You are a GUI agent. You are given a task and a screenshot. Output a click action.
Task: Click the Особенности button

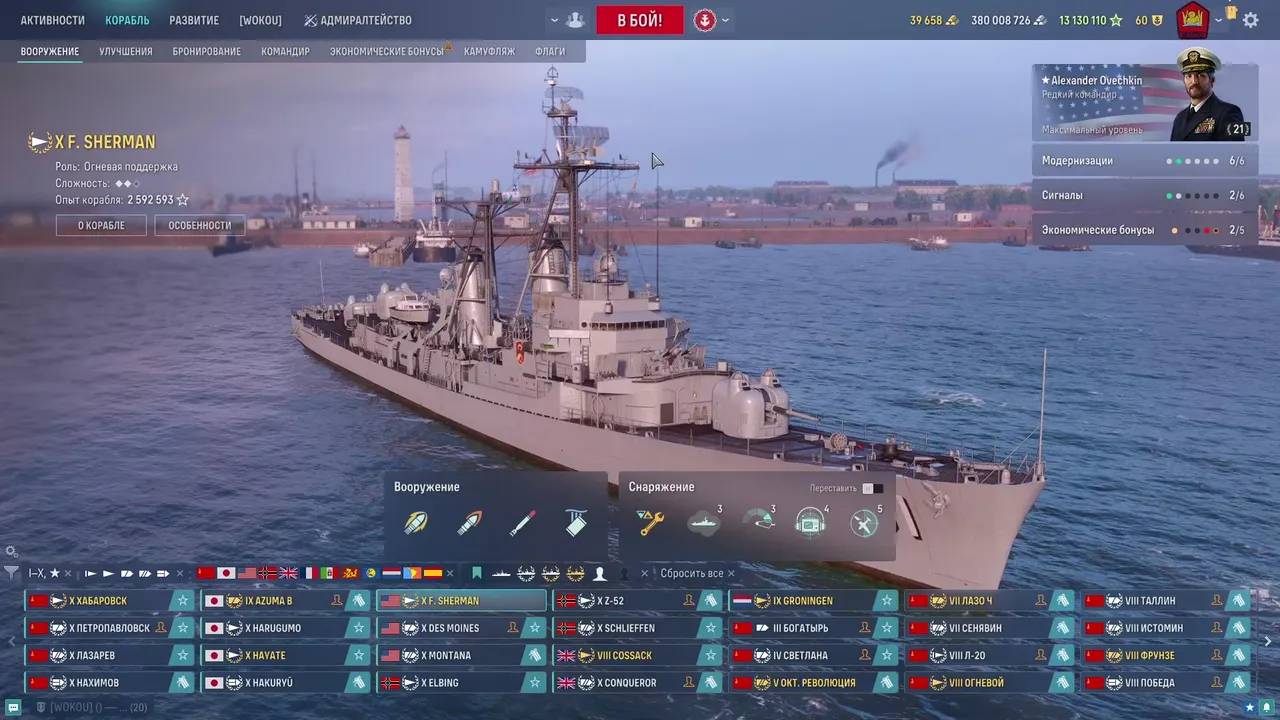(200, 225)
